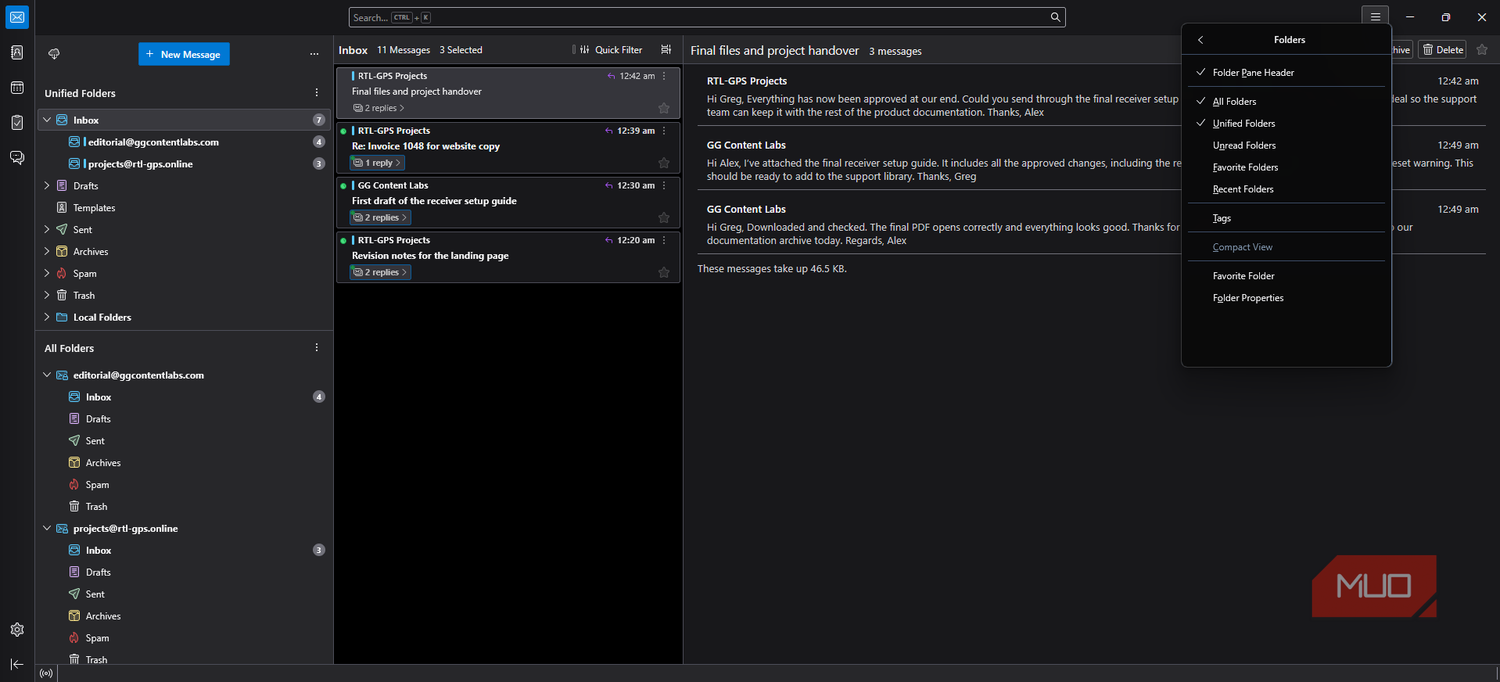Open the Chat space

click(x=17, y=157)
